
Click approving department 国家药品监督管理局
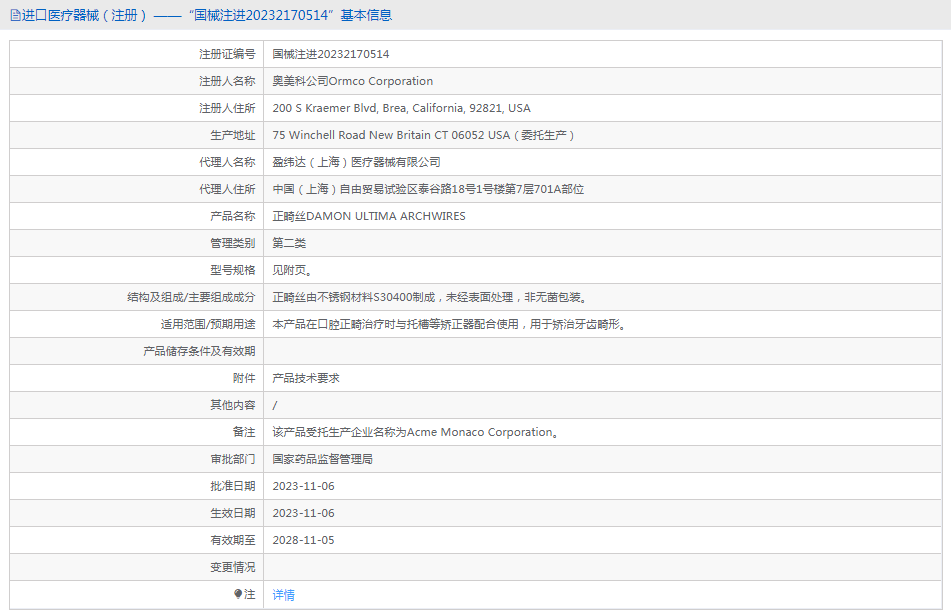322,459
